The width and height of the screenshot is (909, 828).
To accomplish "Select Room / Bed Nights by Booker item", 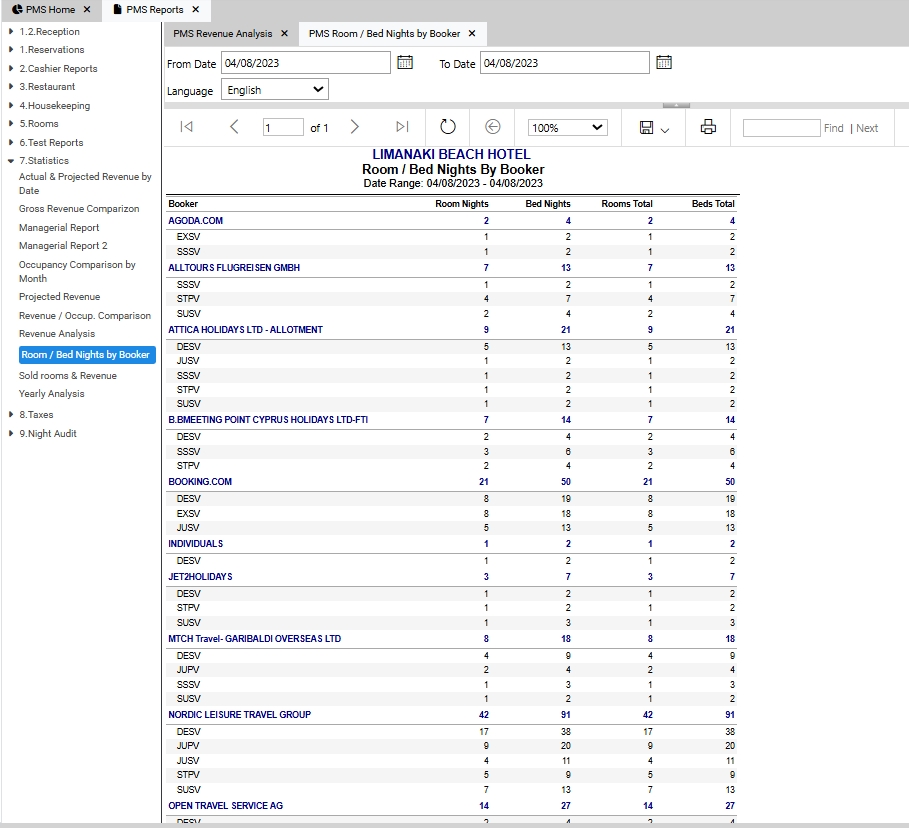I will (x=87, y=355).
